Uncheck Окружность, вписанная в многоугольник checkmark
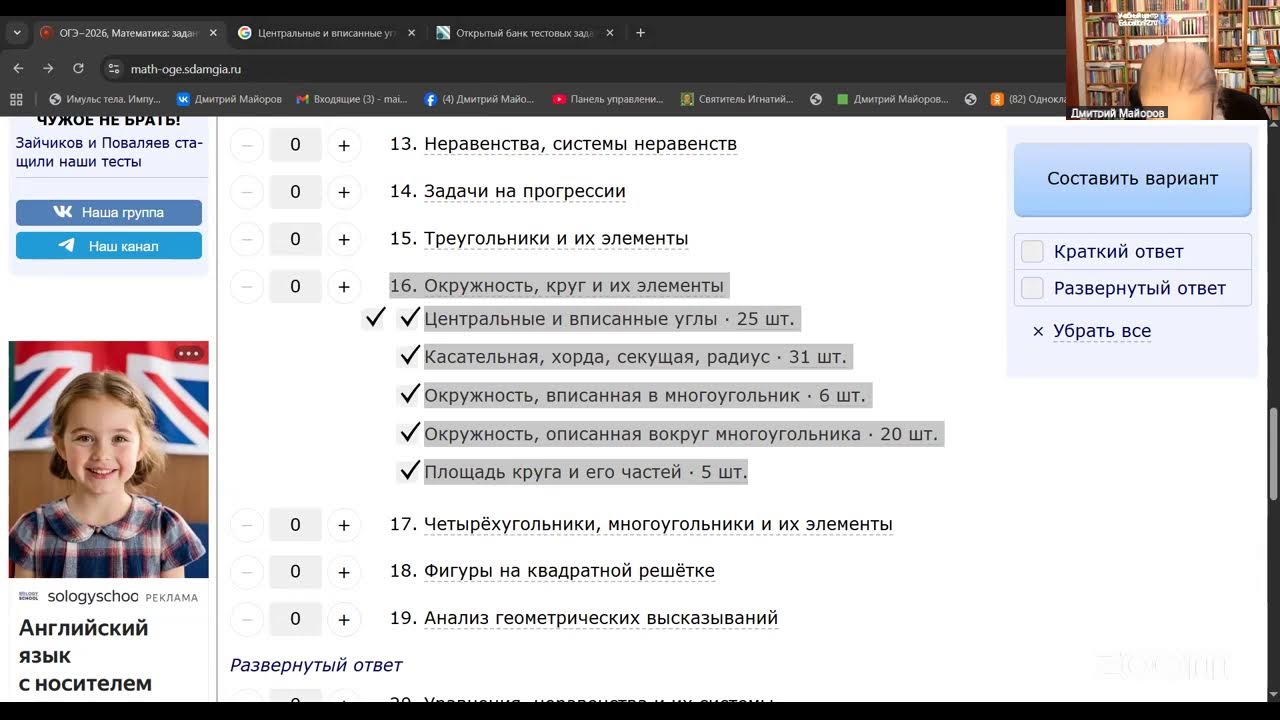Image resolution: width=1280 pixels, height=720 pixels. pyautogui.click(x=409, y=394)
